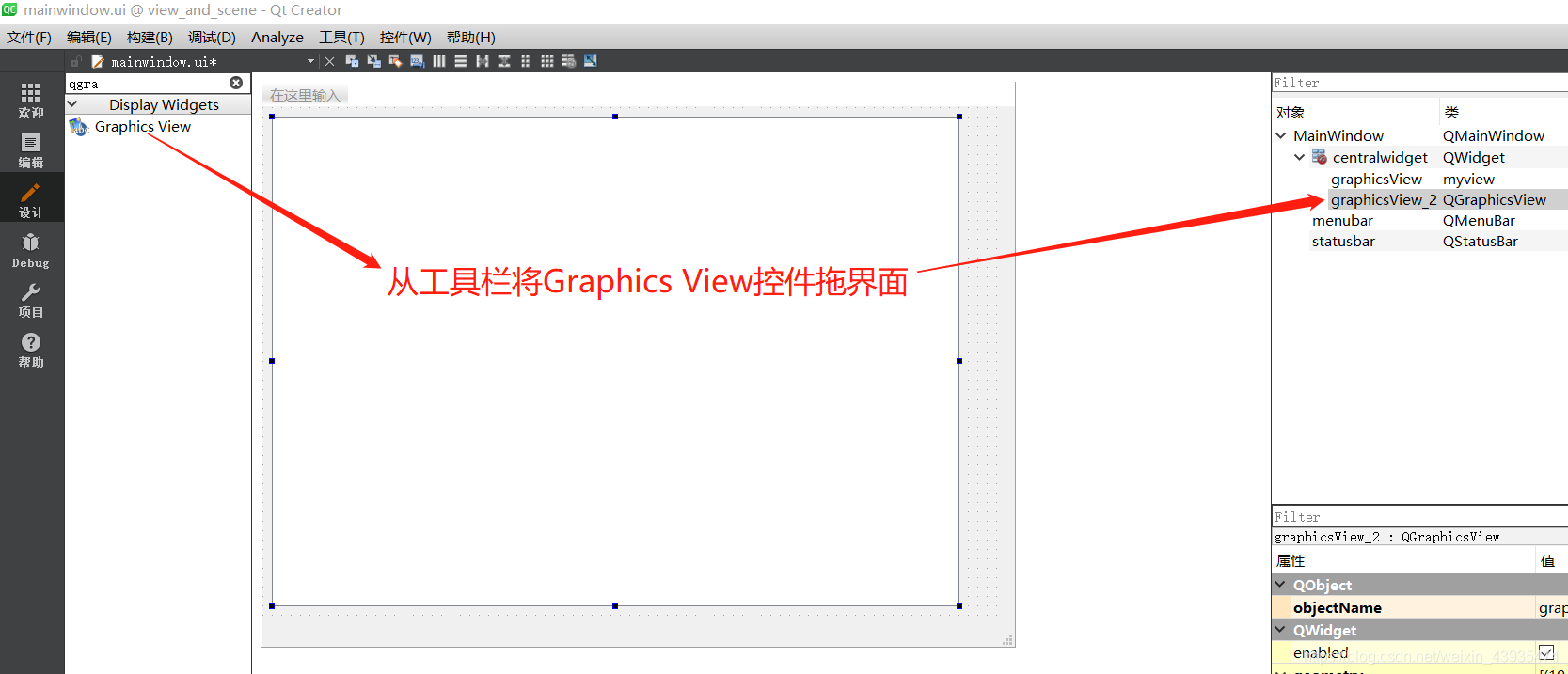
Task: Select the Edit Tab Order tool
Action: [417, 61]
